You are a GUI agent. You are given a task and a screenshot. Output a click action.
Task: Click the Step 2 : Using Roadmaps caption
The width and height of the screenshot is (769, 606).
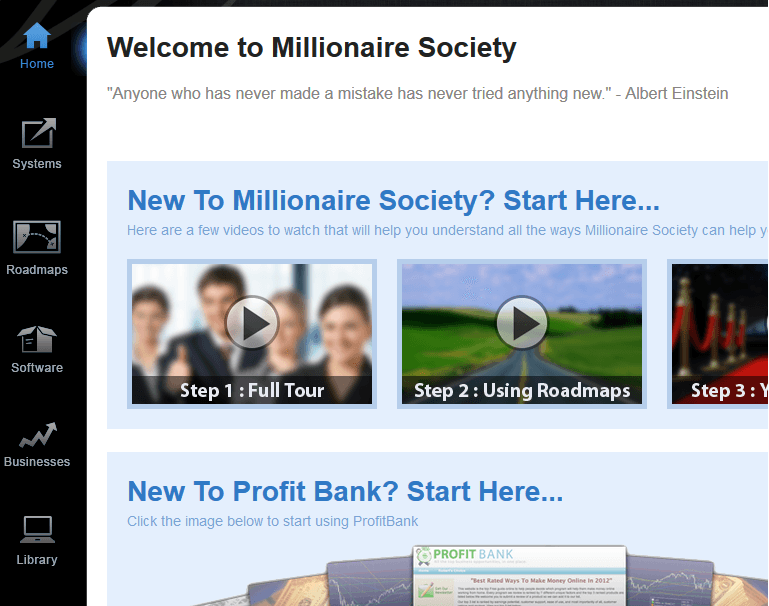pyautogui.click(x=522, y=391)
